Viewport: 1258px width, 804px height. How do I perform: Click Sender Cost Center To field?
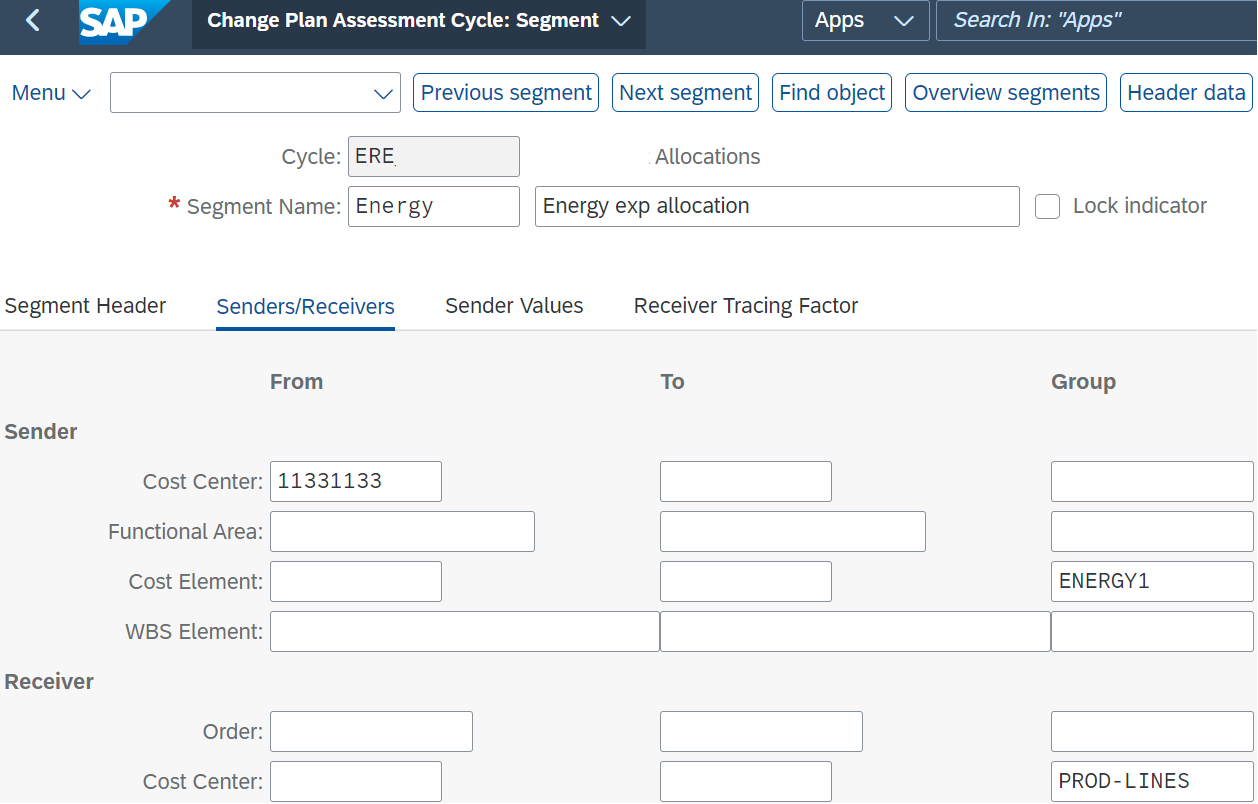[x=746, y=481]
